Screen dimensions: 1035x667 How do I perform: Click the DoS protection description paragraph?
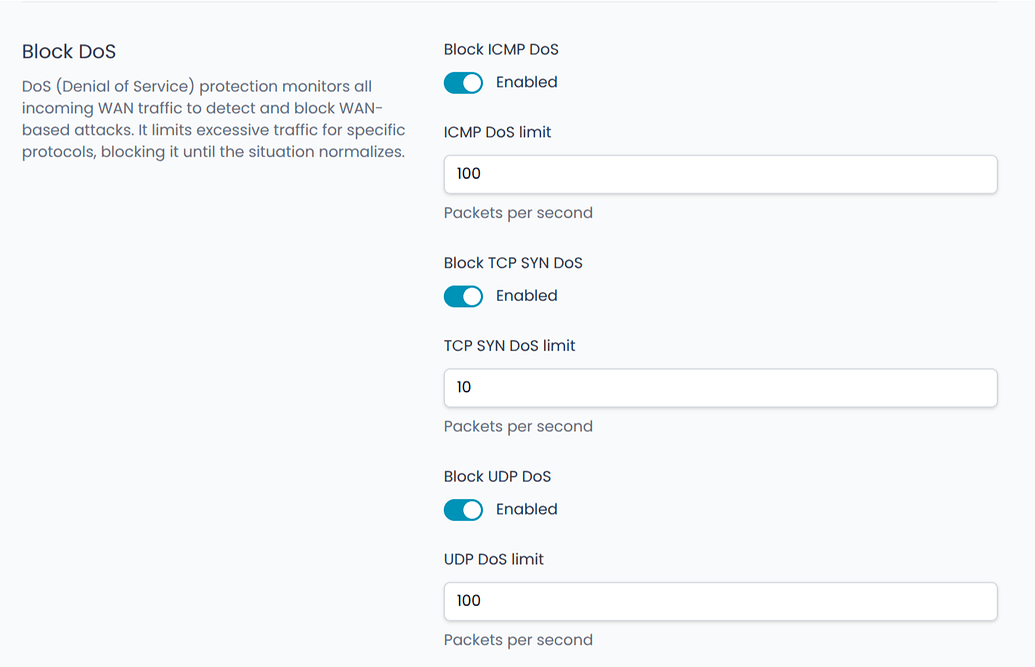click(x=213, y=120)
